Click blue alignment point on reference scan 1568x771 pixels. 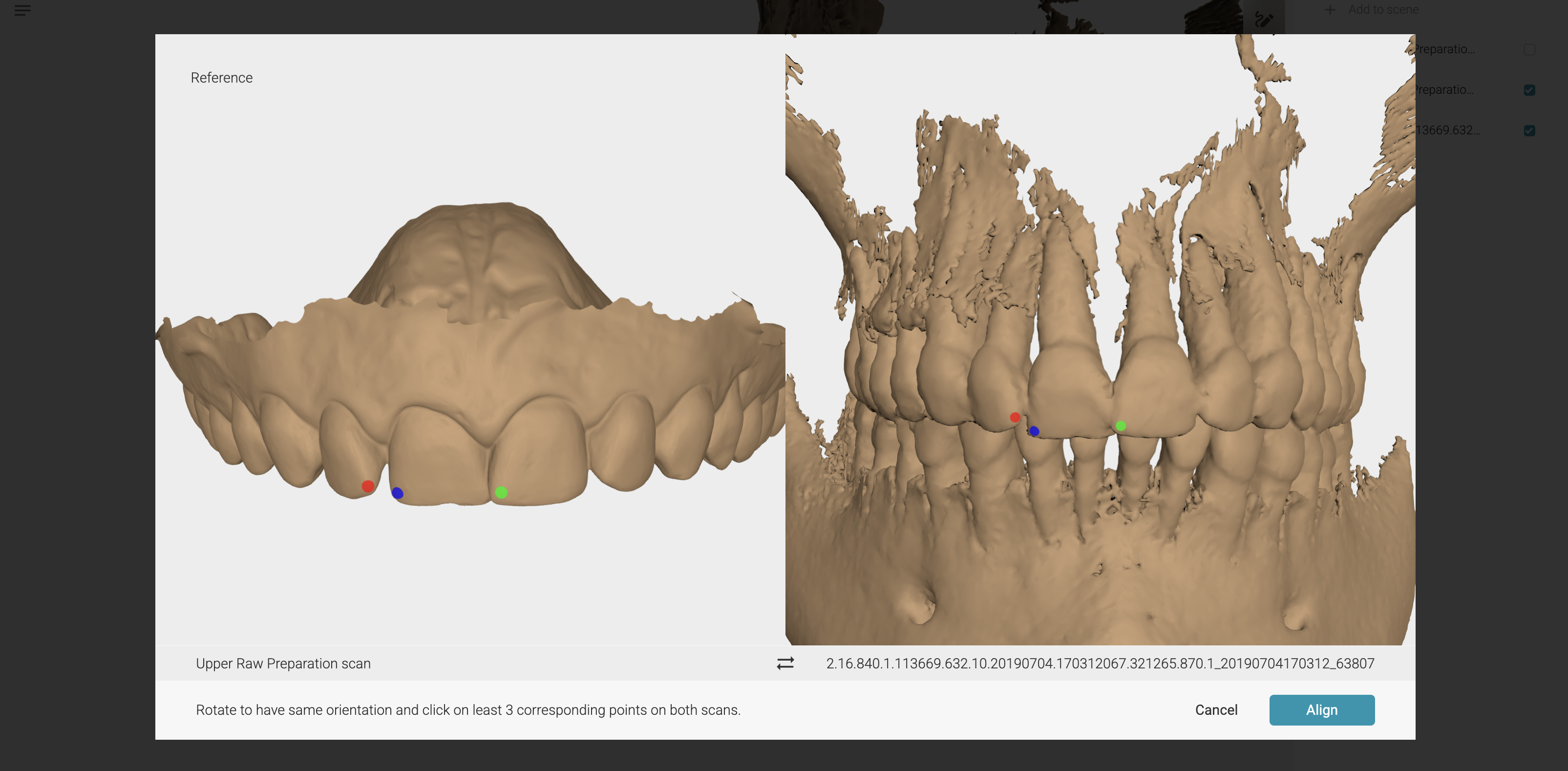(398, 493)
